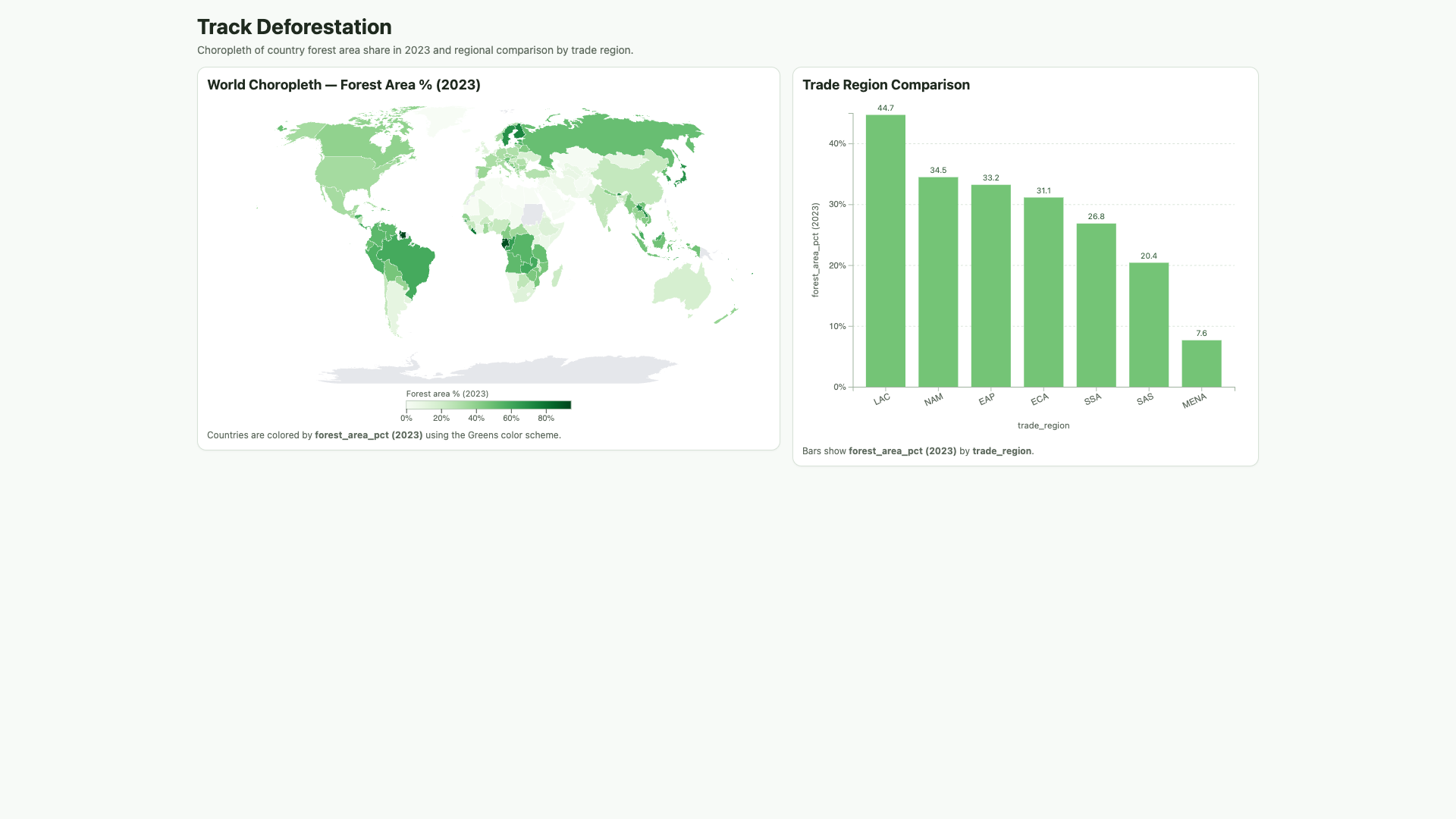Click the MENA bar labeled 7.6
Viewport: 1456px width, 819px height.
(1201, 364)
